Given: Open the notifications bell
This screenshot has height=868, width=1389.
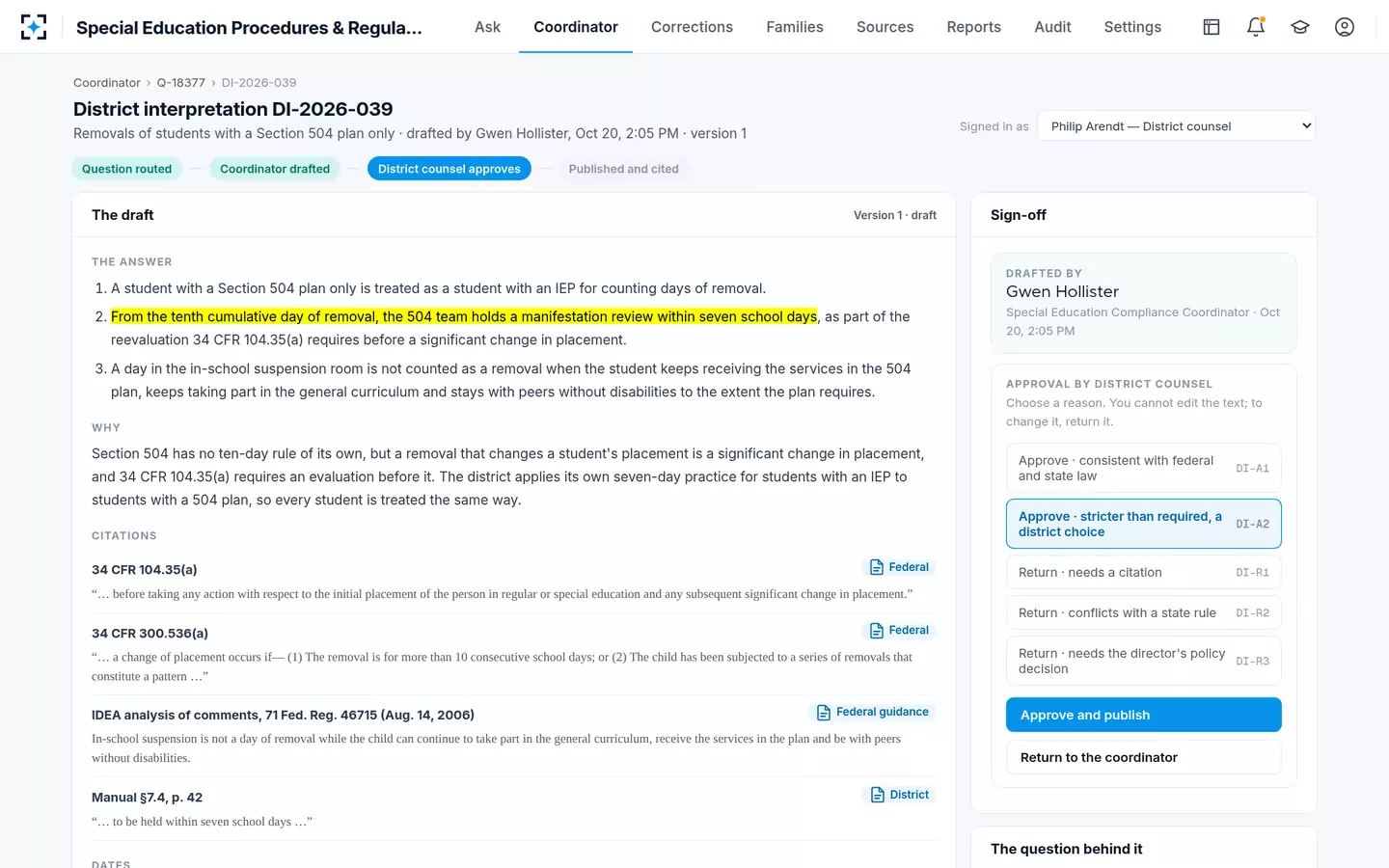Looking at the screenshot, I should point(1256,27).
